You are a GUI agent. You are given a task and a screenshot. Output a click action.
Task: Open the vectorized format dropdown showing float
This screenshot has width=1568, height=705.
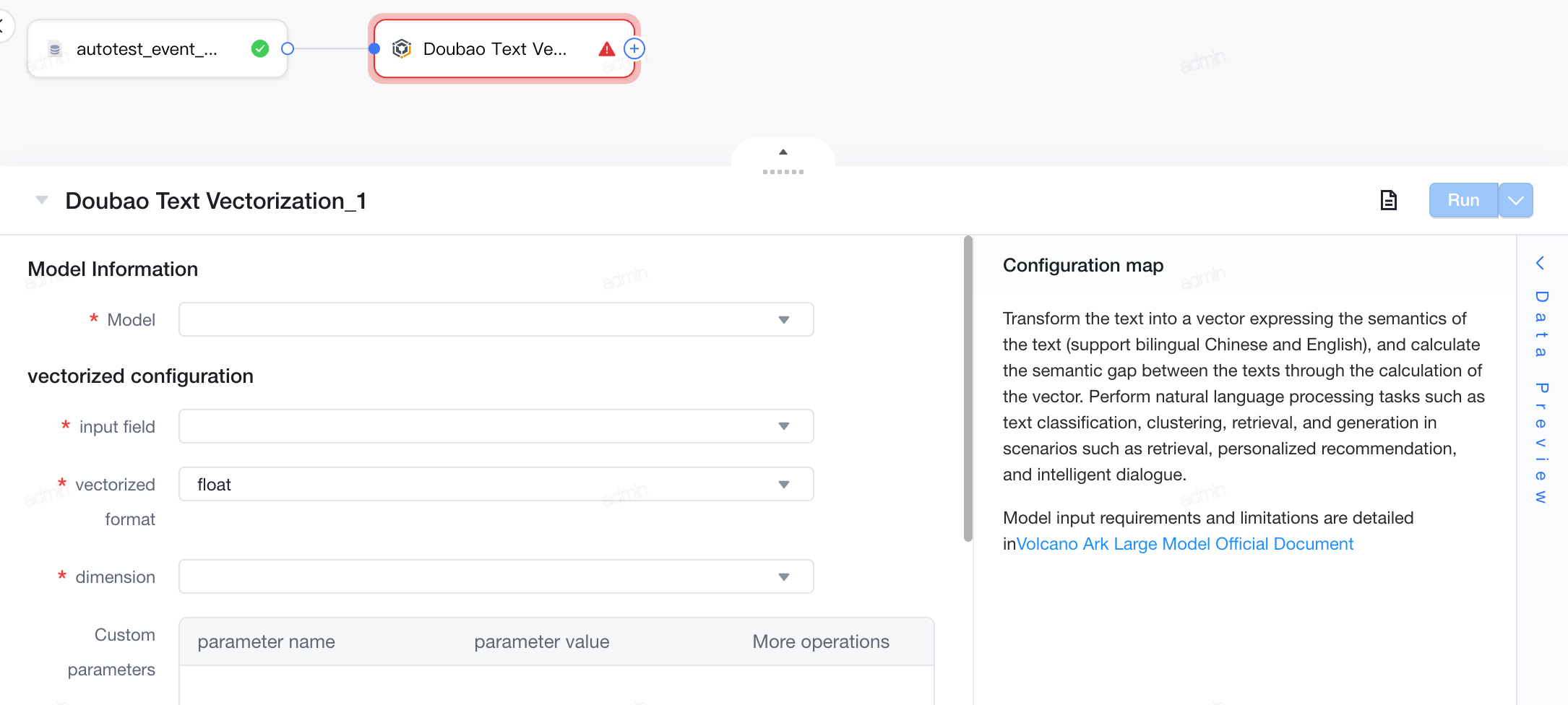click(x=496, y=484)
